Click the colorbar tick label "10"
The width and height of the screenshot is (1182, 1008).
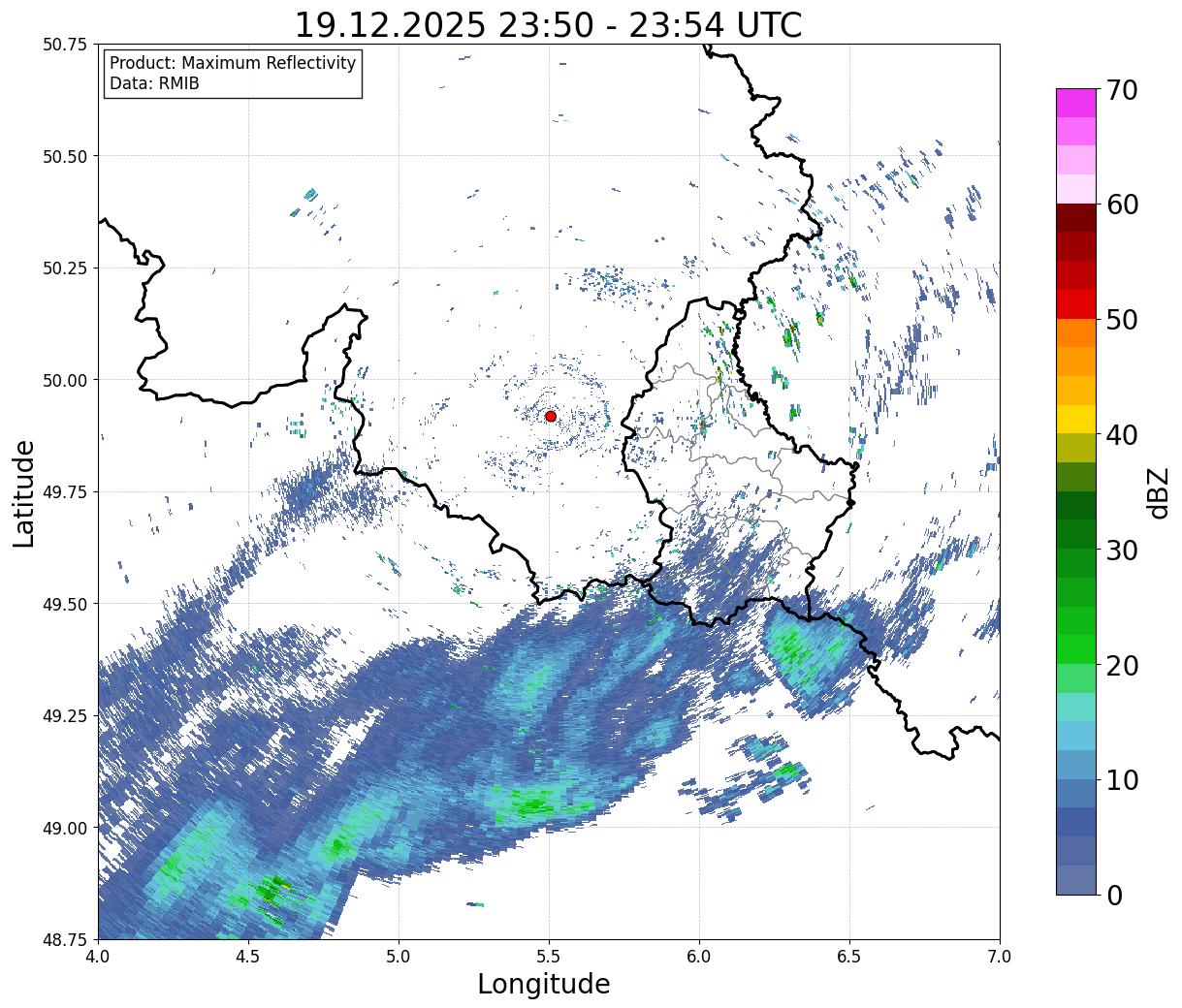point(1122,779)
